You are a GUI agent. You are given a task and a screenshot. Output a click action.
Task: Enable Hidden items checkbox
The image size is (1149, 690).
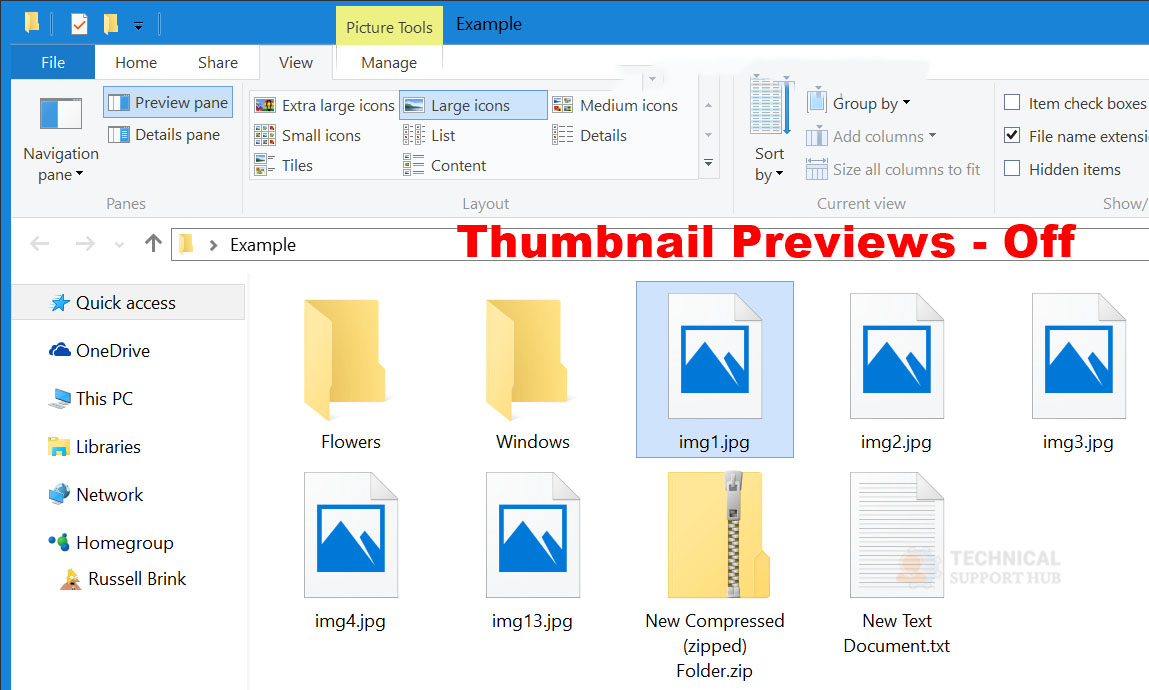(x=1012, y=168)
